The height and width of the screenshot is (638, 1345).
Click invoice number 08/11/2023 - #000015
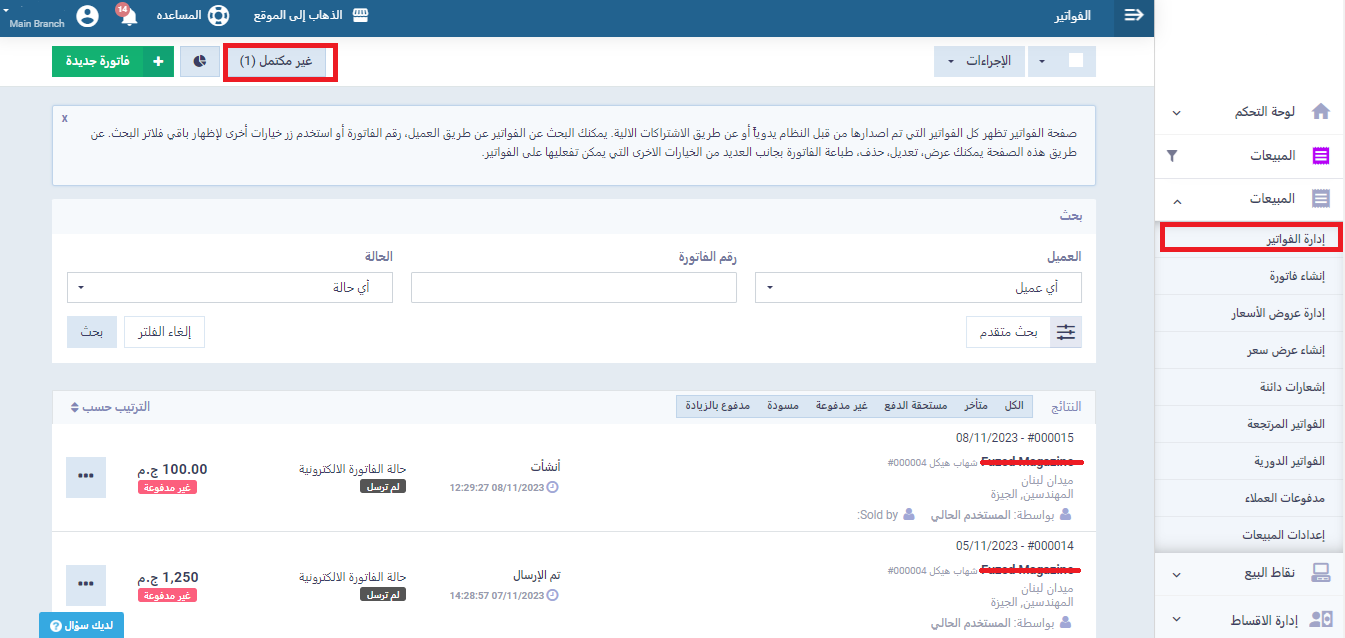[x=1015, y=438]
